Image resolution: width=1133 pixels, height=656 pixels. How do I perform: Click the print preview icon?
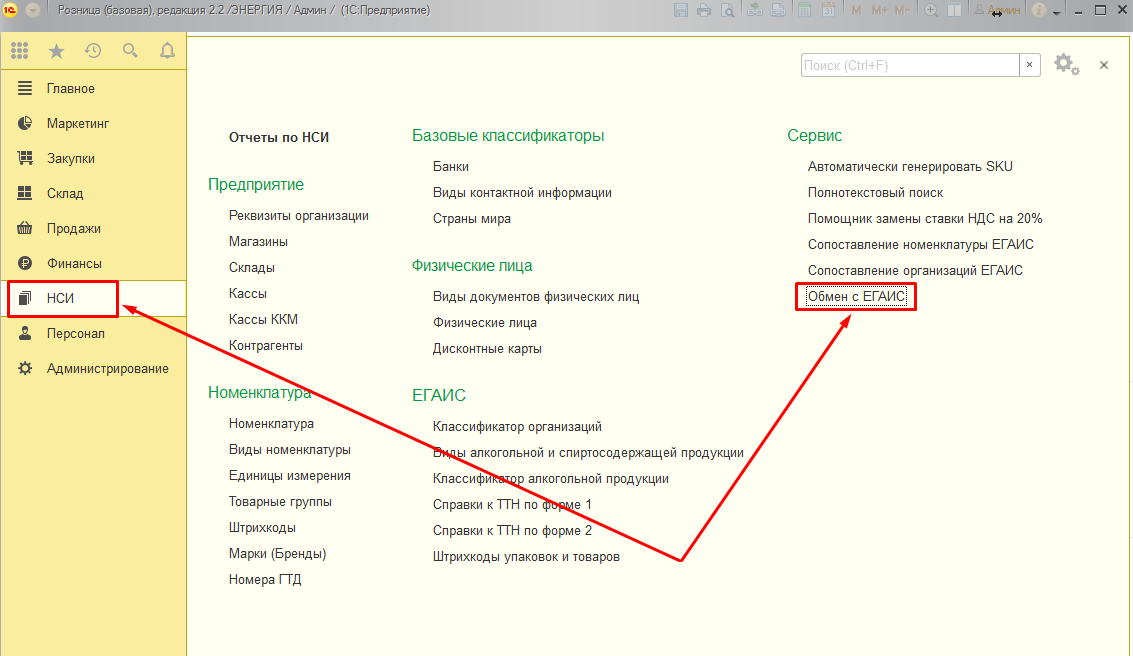click(727, 10)
